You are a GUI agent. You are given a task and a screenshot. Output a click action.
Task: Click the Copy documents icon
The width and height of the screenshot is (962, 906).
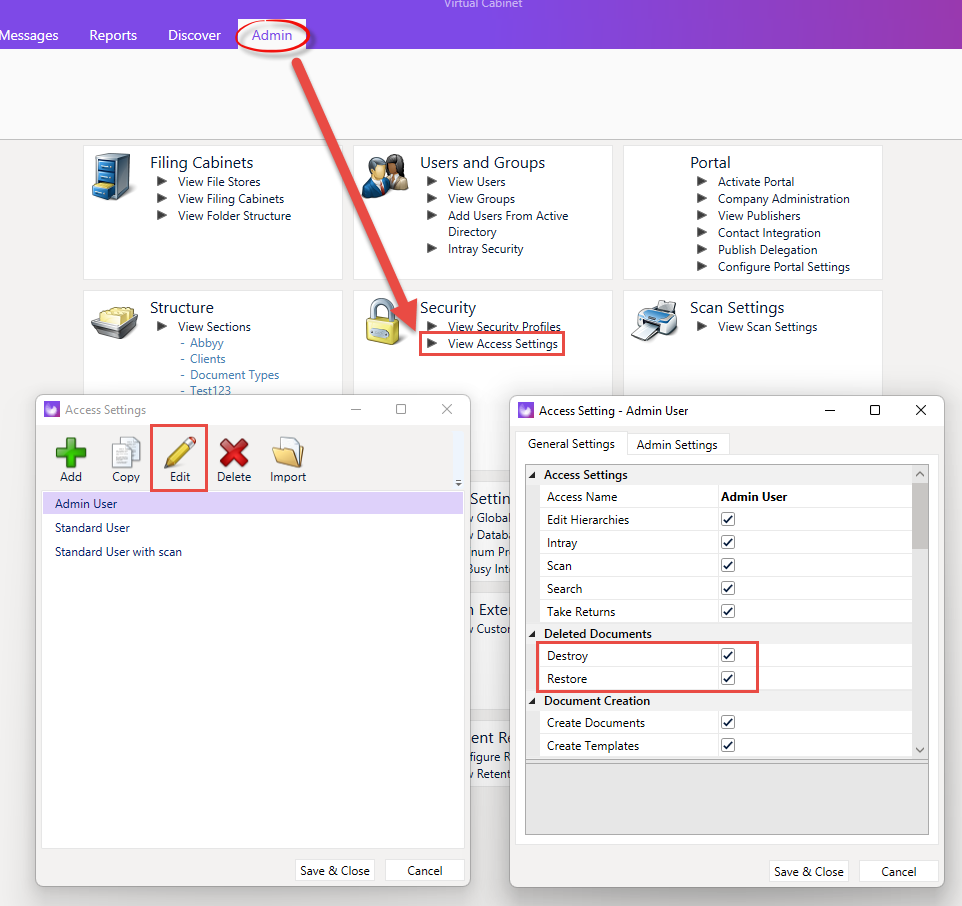tap(126, 453)
